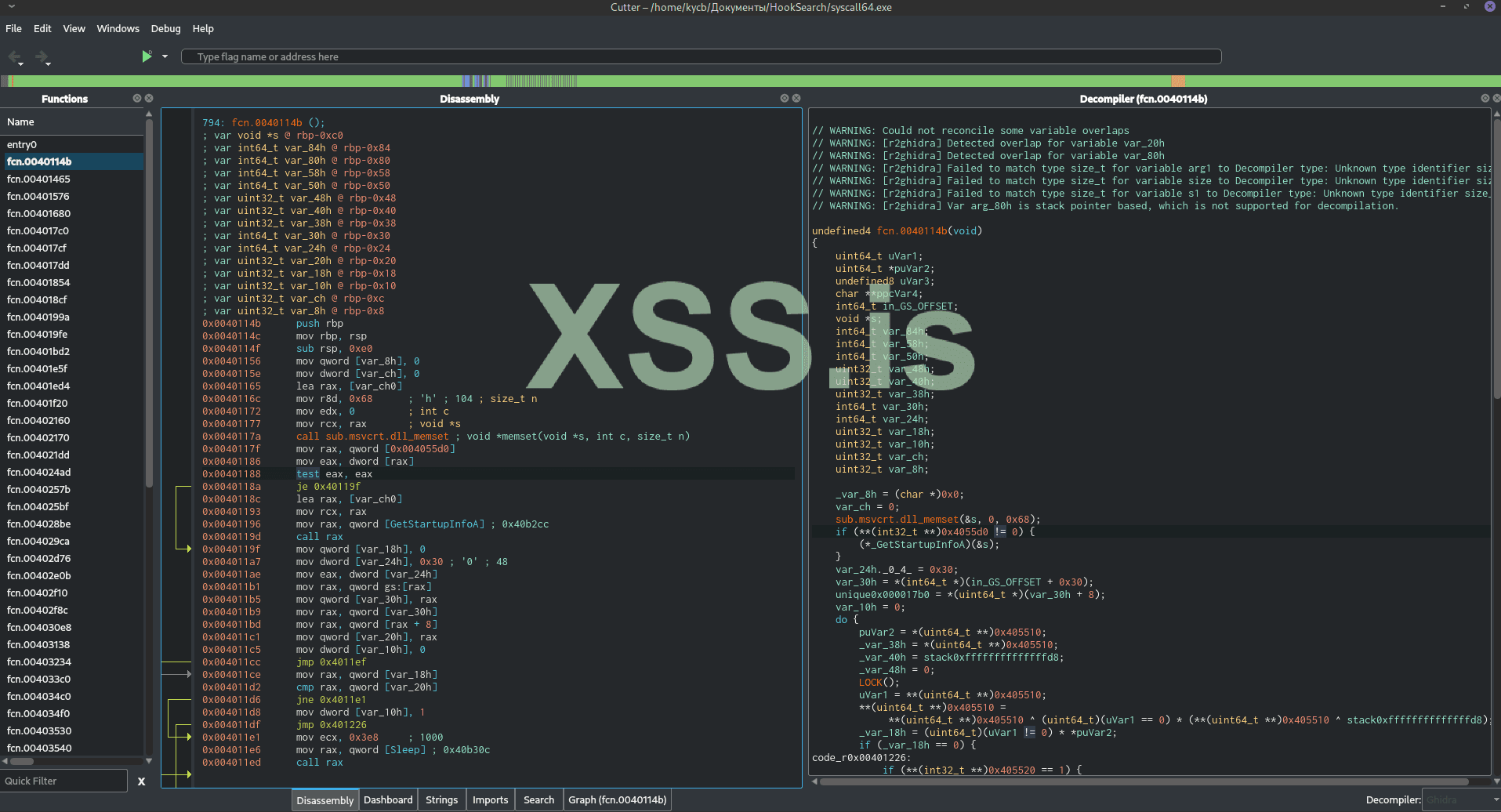Select fcn.00401bd2 in the Functions list

[72, 351]
